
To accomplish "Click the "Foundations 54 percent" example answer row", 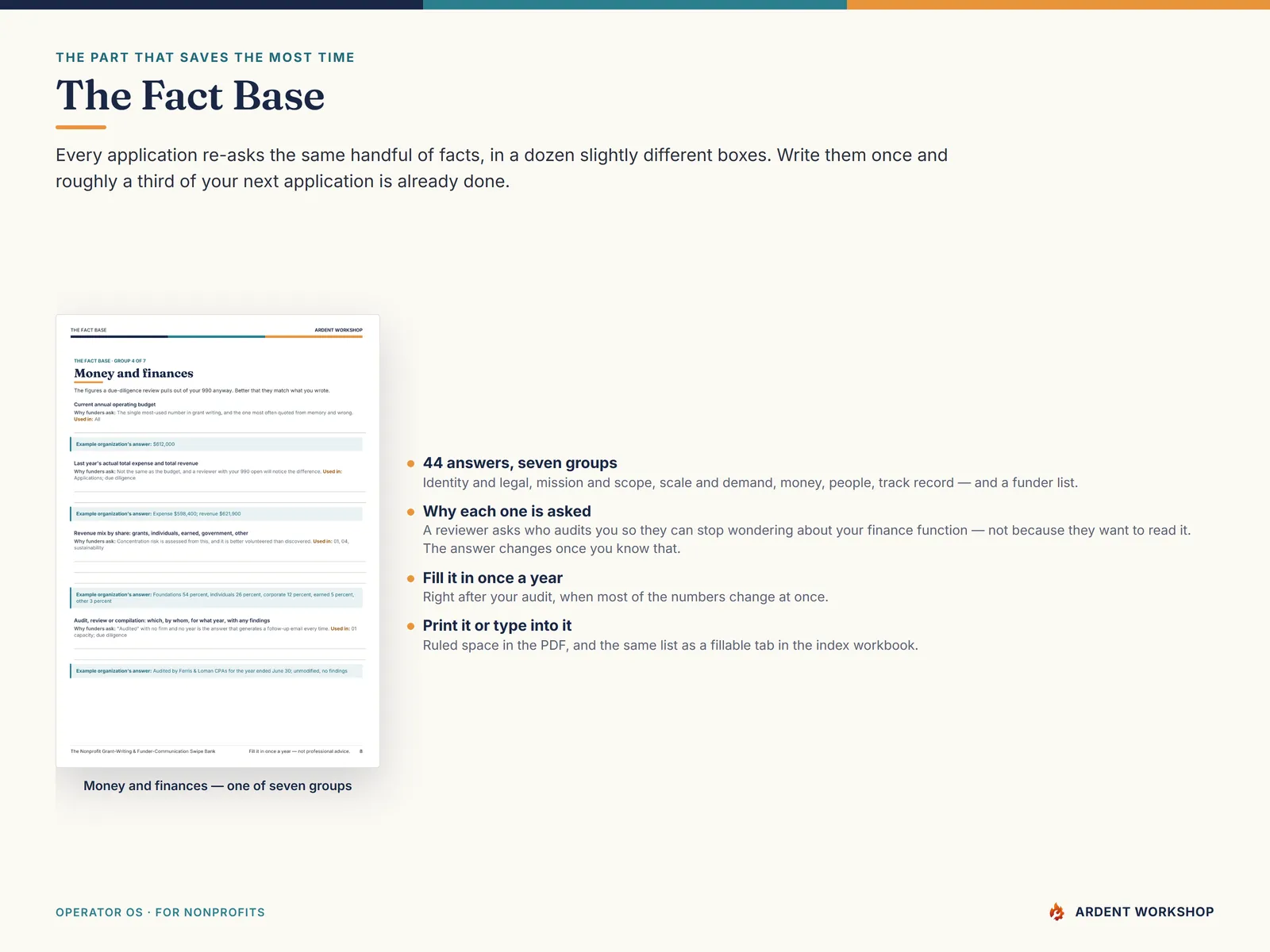I will click(x=217, y=597).
